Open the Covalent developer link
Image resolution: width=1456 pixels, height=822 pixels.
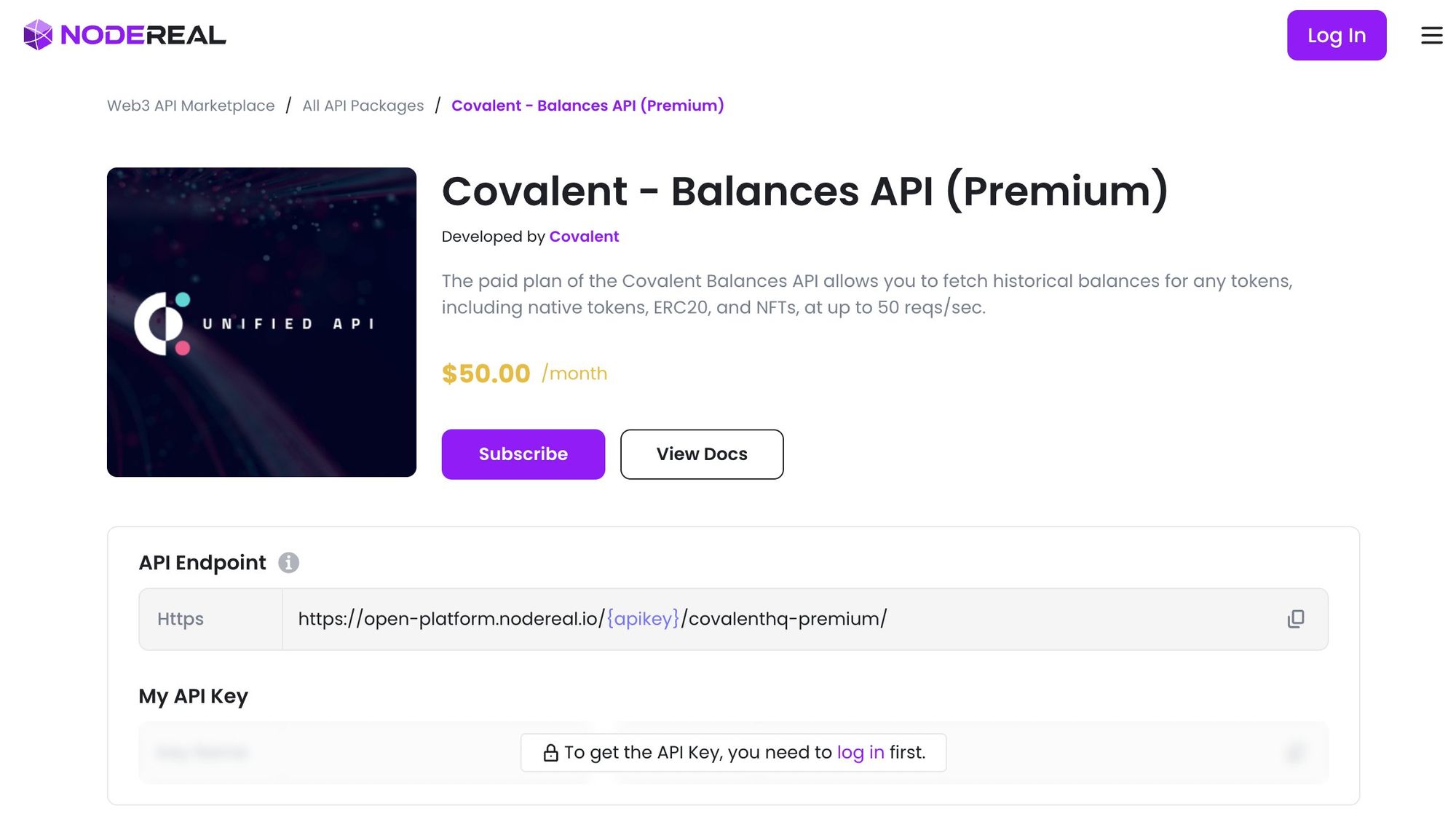tap(584, 237)
